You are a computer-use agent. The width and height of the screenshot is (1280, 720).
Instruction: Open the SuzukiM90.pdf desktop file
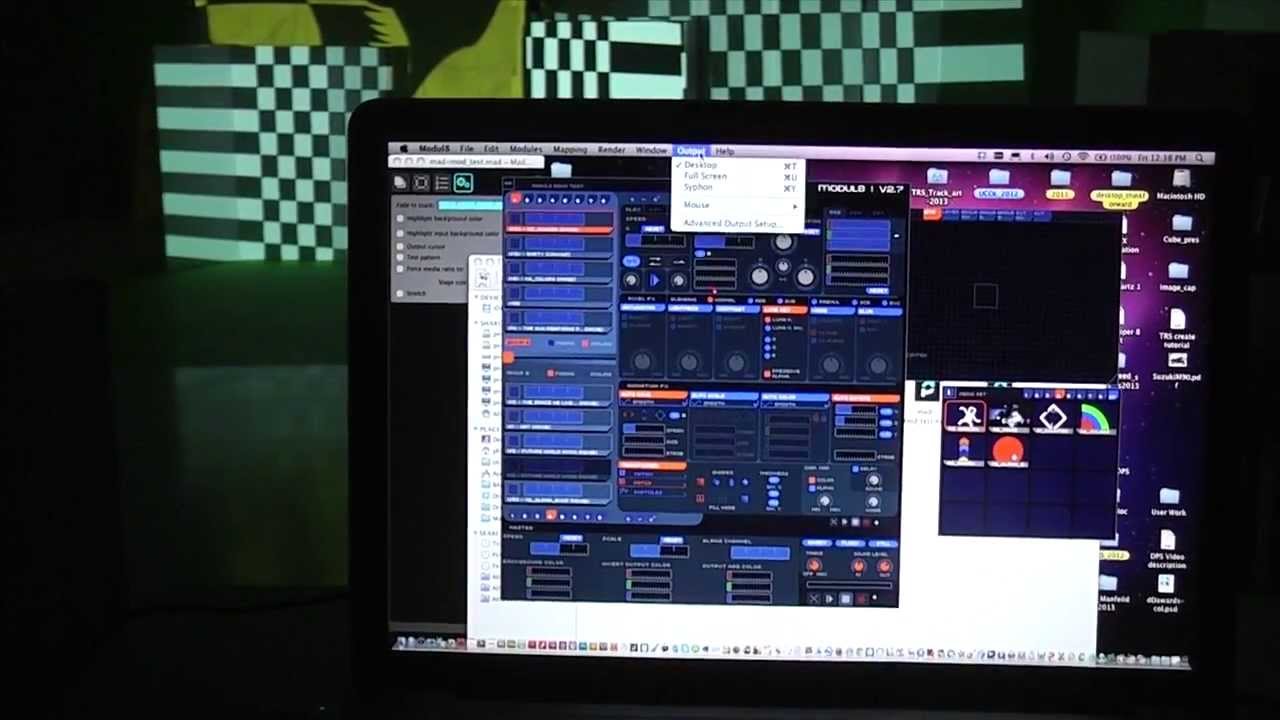click(x=1177, y=368)
